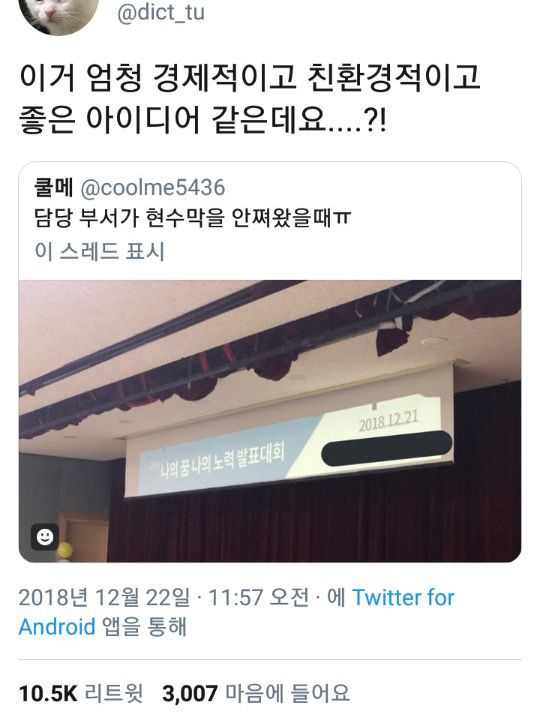Click the blacked-out redaction bar on photo
540x714 pixels.
(x=387, y=448)
